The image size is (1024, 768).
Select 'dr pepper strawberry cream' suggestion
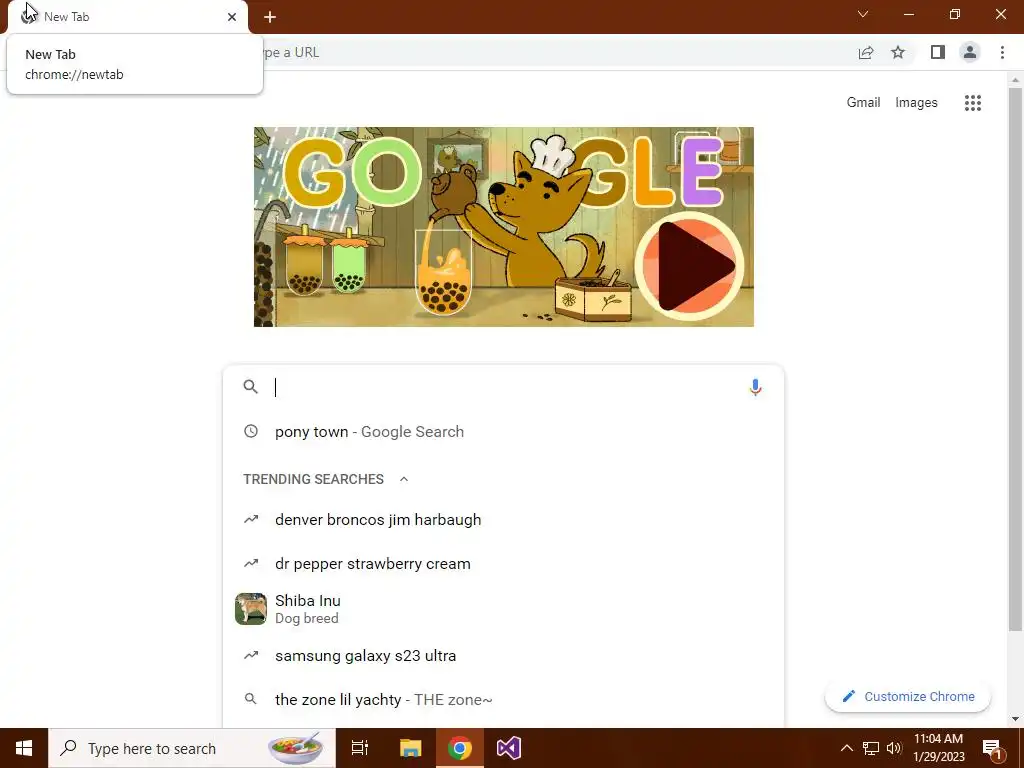point(503,564)
